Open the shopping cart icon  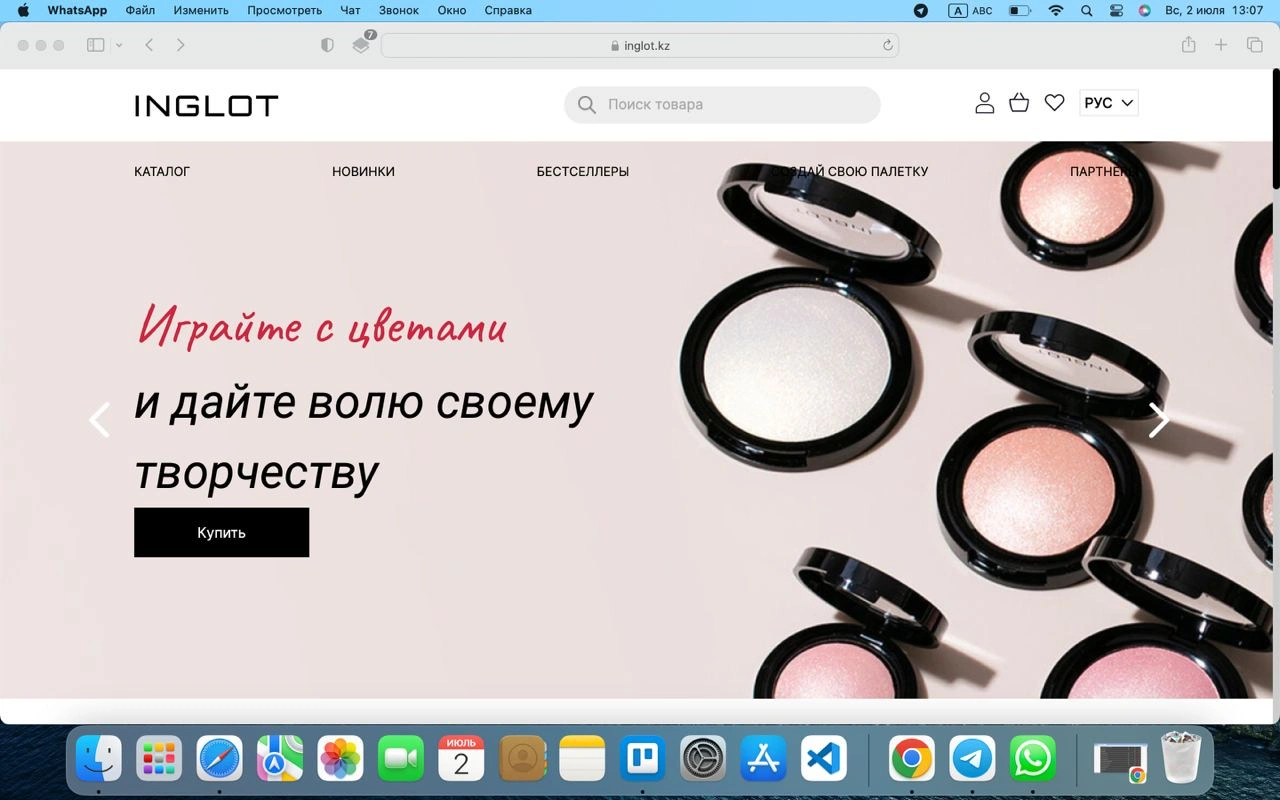click(1019, 103)
